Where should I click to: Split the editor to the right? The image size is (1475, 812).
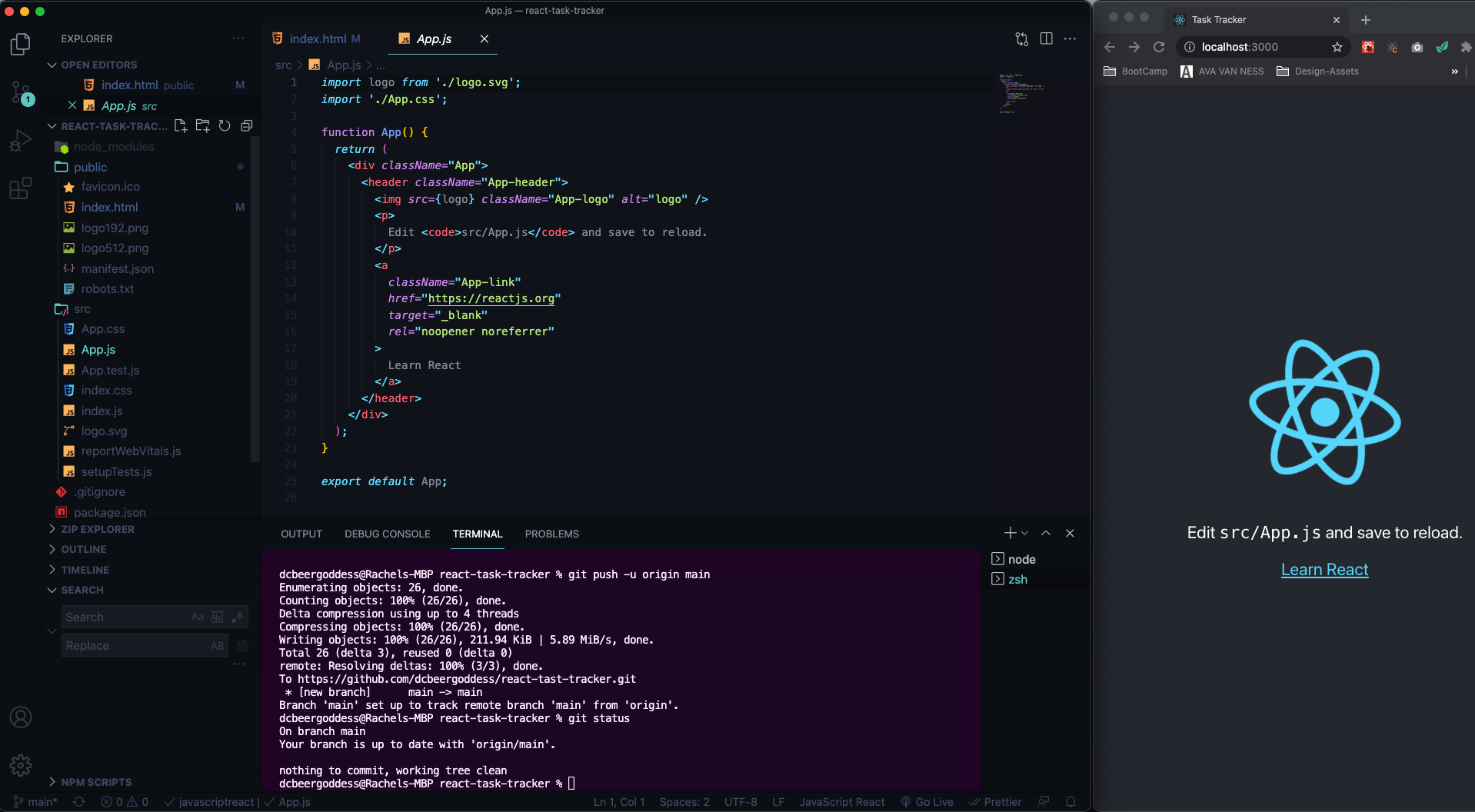point(1047,38)
